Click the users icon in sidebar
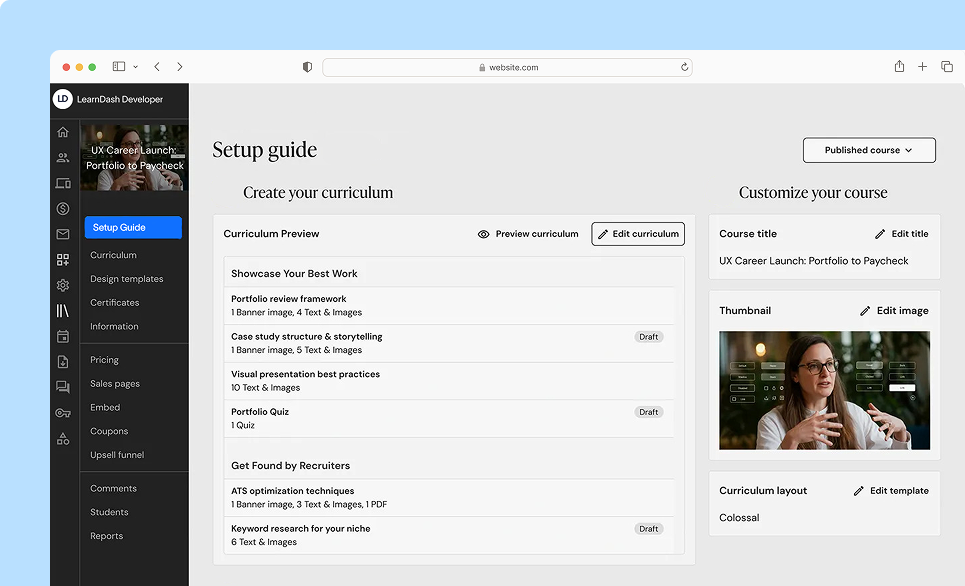Viewport: 965px width, 586px height. pos(63,157)
